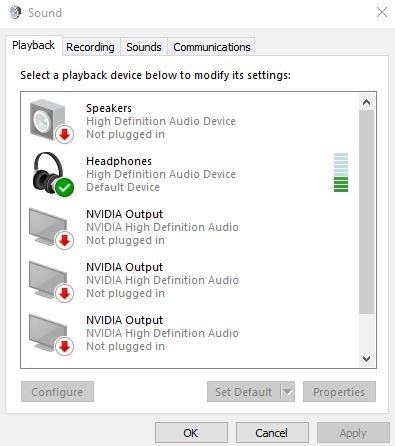Click Cancel to dismiss the dialog
The height and width of the screenshot is (446, 395).
272,433
